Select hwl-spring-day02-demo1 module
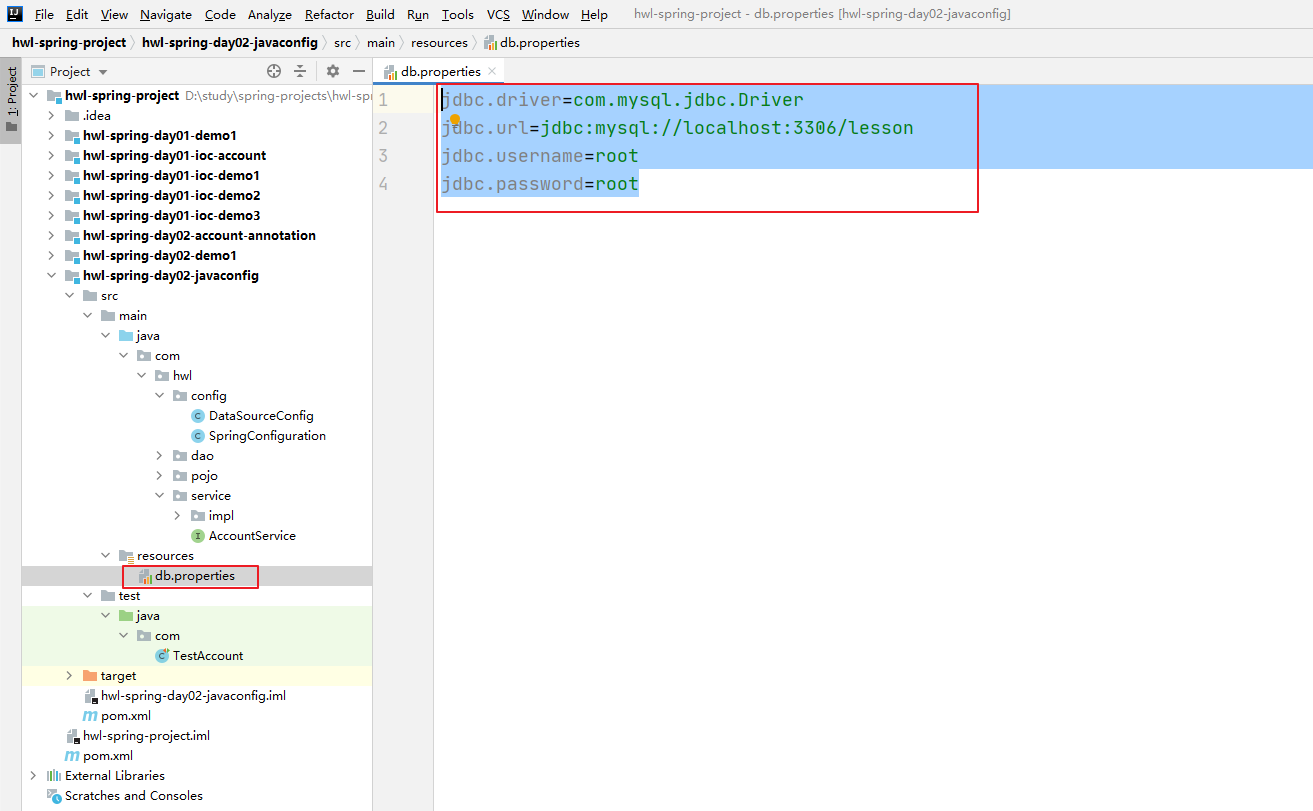The width and height of the screenshot is (1313, 811). (160, 256)
